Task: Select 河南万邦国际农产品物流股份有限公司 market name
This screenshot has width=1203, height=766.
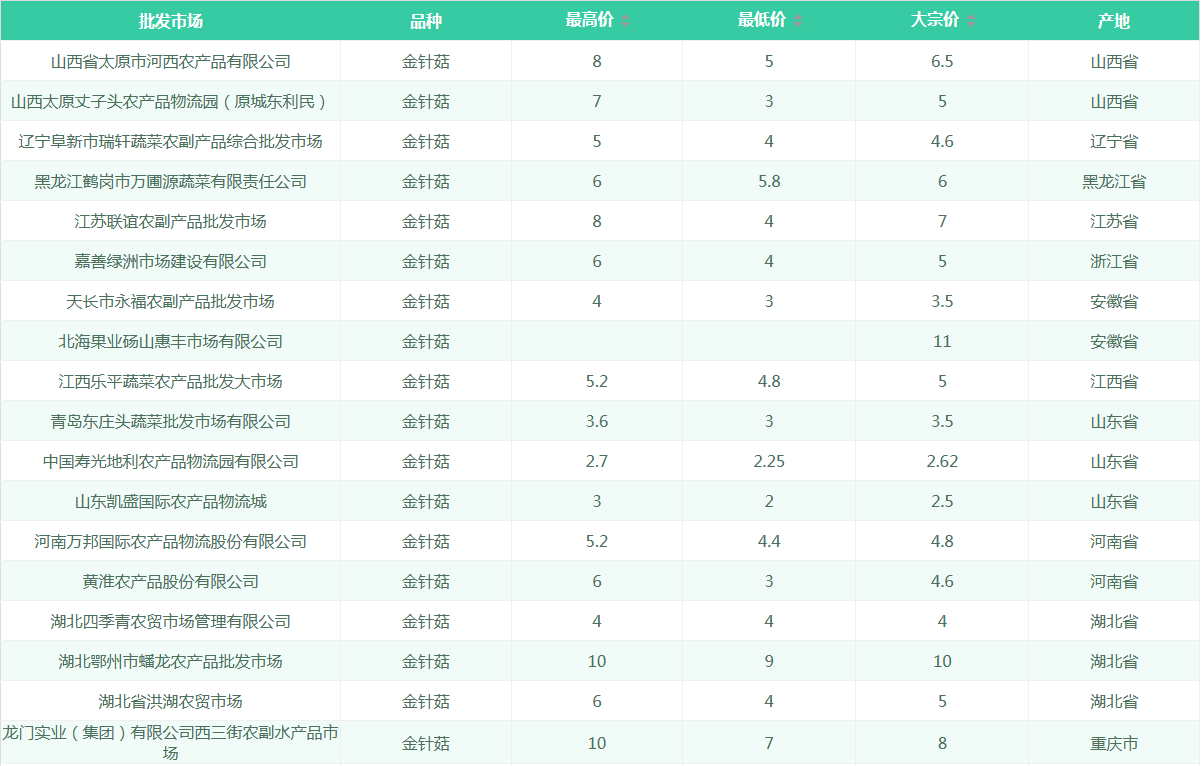Action: [x=171, y=541]
